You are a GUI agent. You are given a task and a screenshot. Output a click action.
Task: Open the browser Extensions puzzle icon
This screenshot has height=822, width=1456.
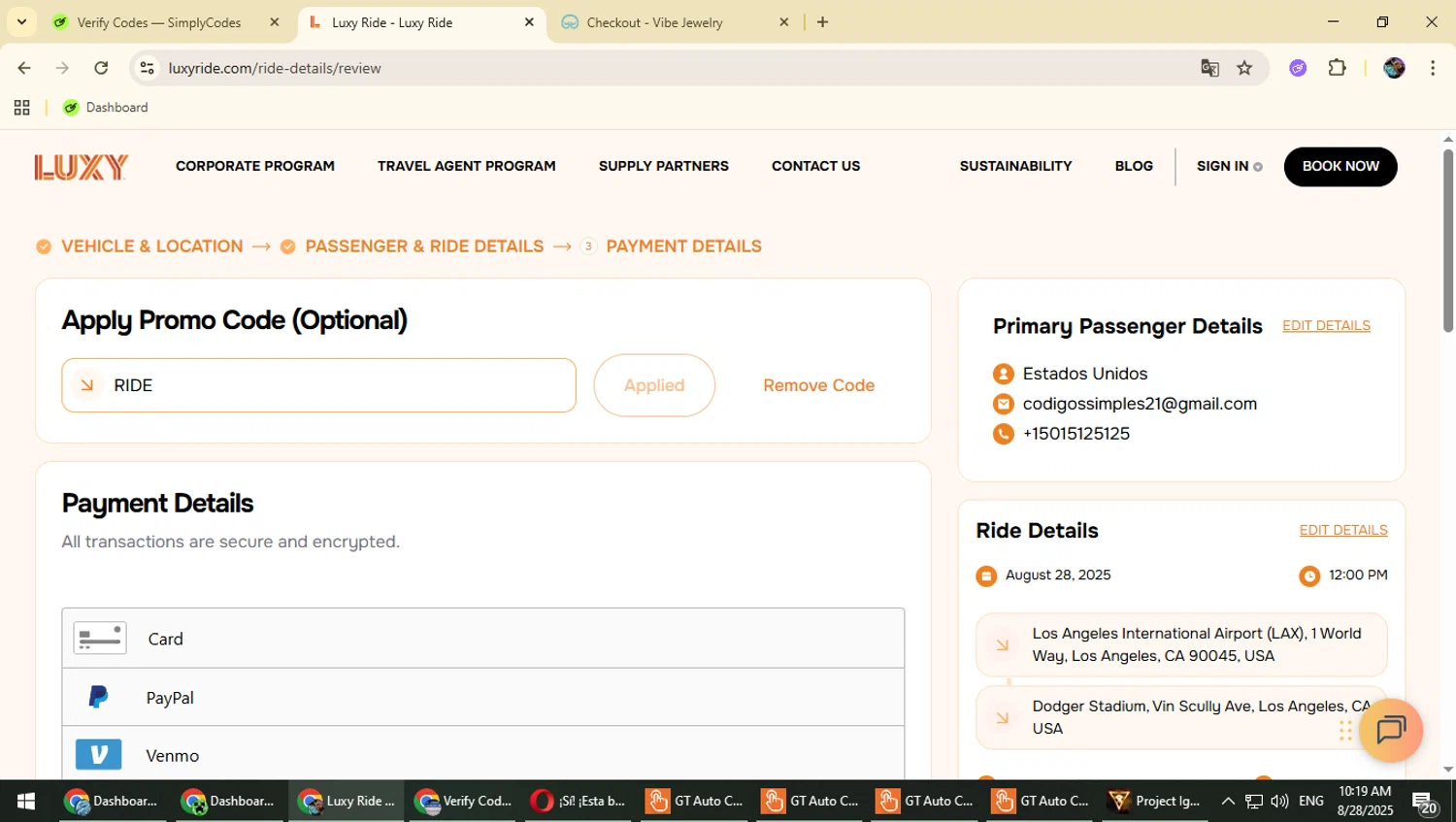1338,68
